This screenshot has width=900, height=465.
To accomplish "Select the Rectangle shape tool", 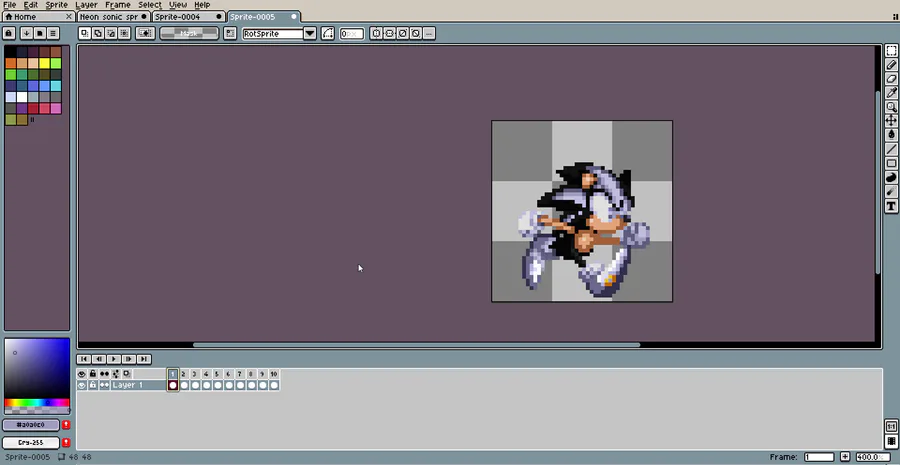I will (x=891, y=163).
